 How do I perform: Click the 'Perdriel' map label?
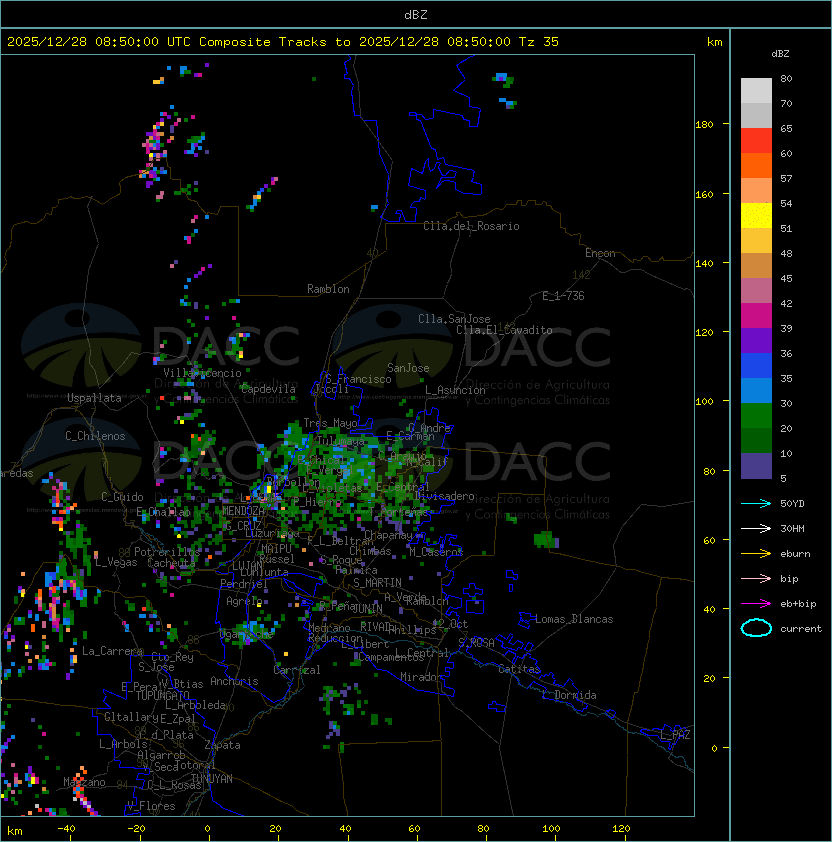[x=244, y=583]
